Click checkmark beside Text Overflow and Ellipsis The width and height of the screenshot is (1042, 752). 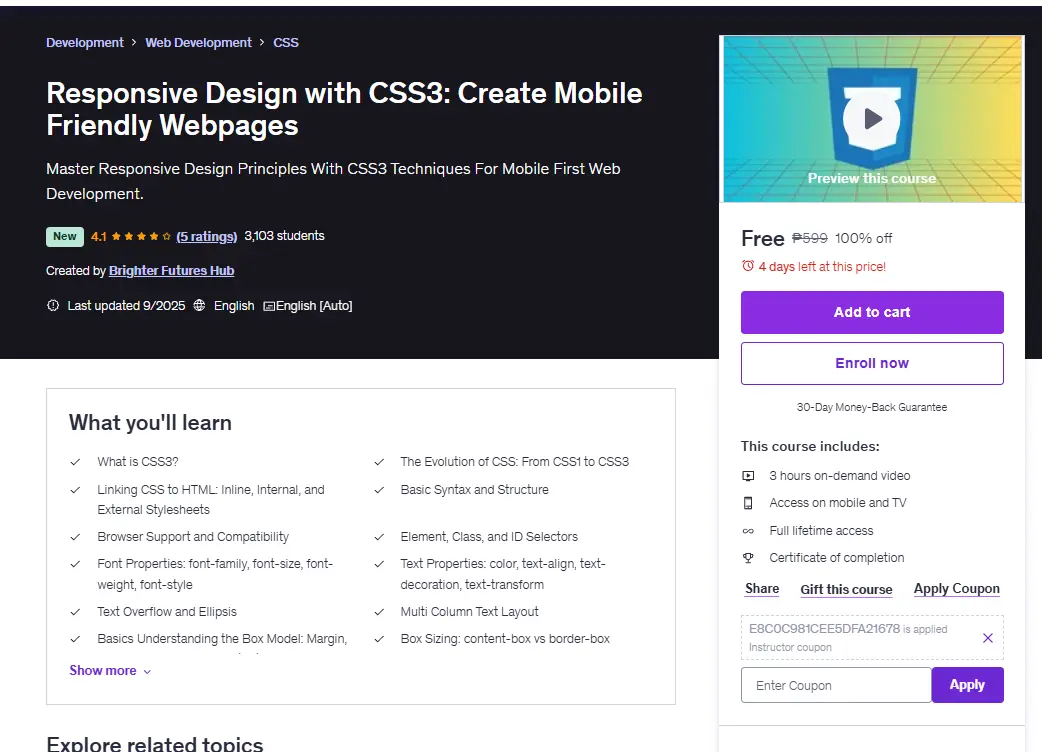(x=75, y=612)
